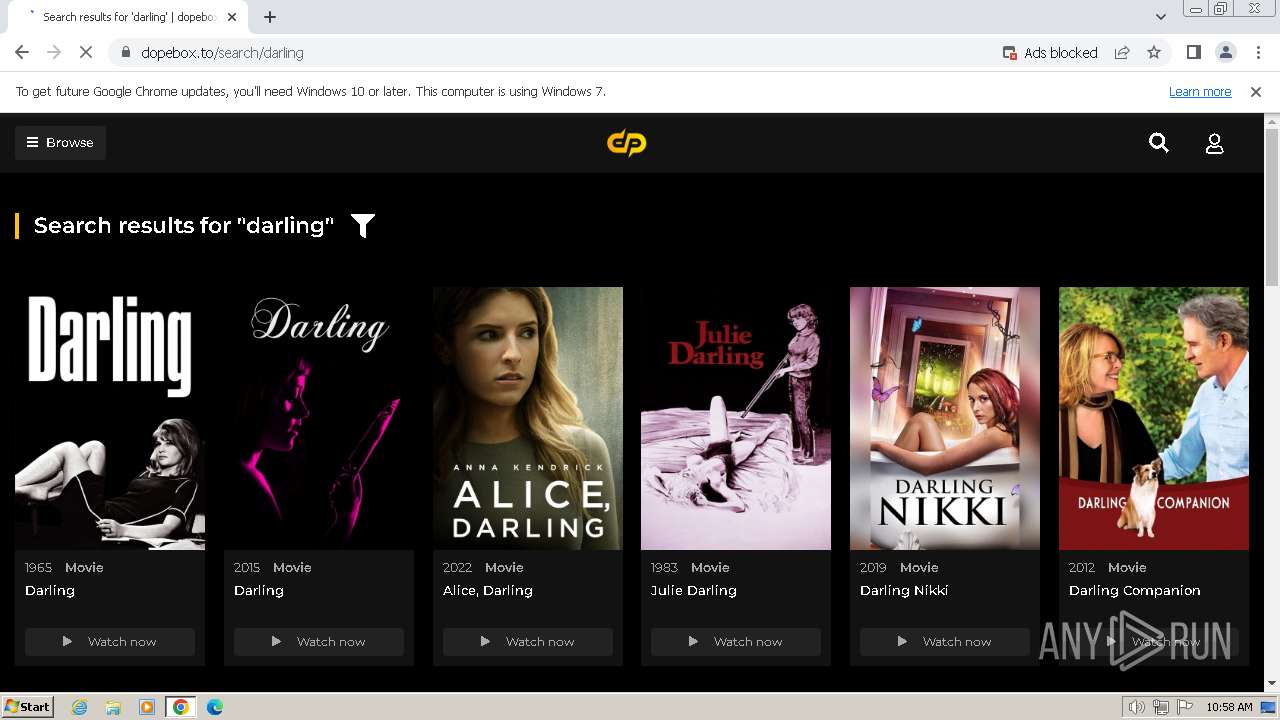Viewport: 1280px width, 720px height.
Task: Open the Alice, Darling poster
Action: [528, 418]
